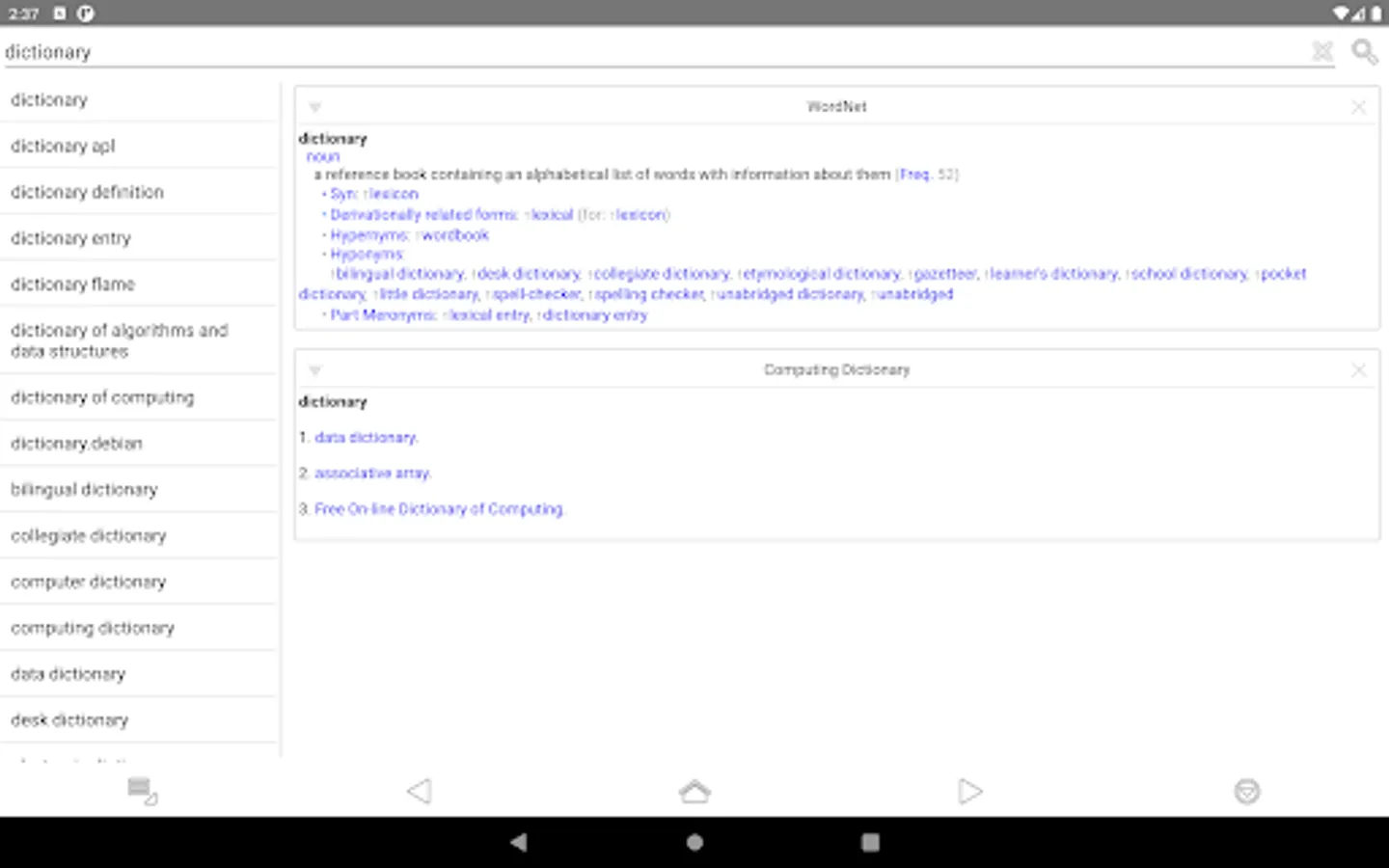
Task: Open 'spell-checker' hyponym link
Action: (537, 294)
